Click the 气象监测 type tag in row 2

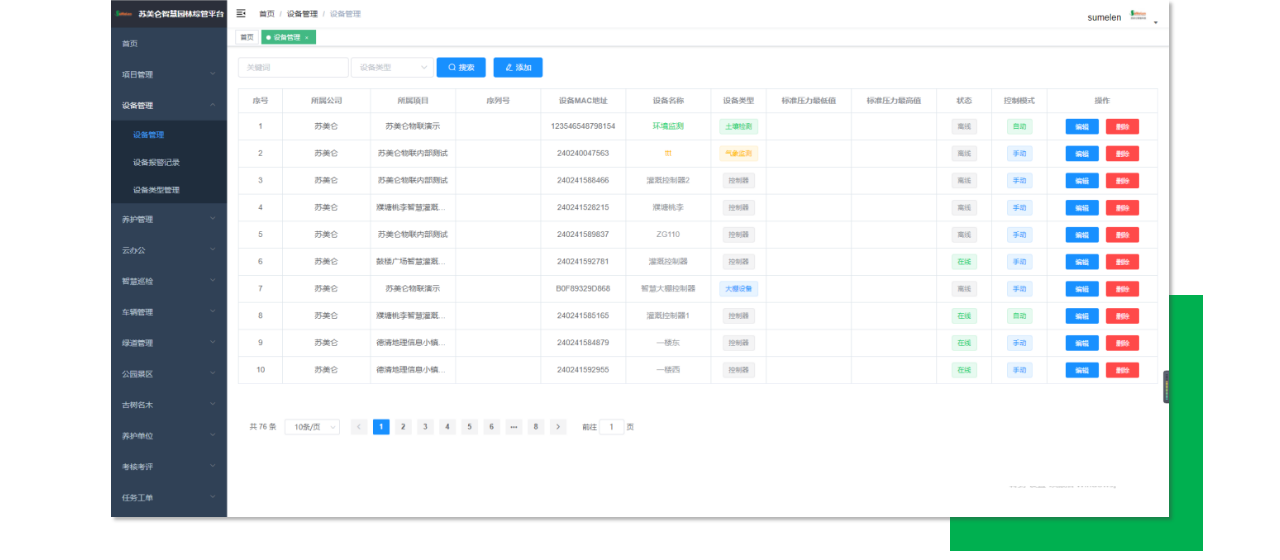(739, 154)
